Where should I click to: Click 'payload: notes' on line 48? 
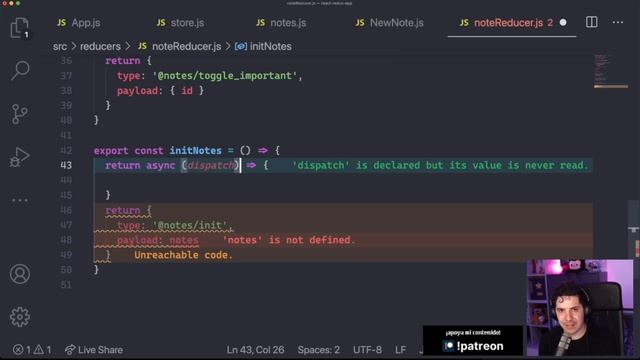(x=158, y=240)
